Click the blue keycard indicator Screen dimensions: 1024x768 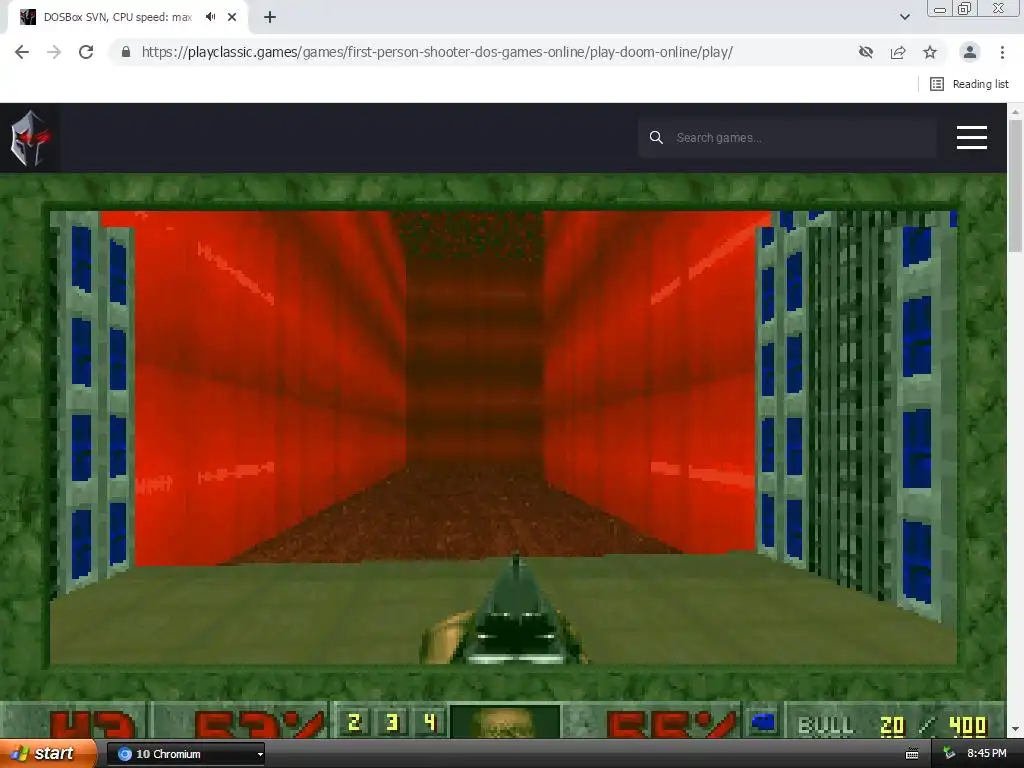tap(762, 722)
